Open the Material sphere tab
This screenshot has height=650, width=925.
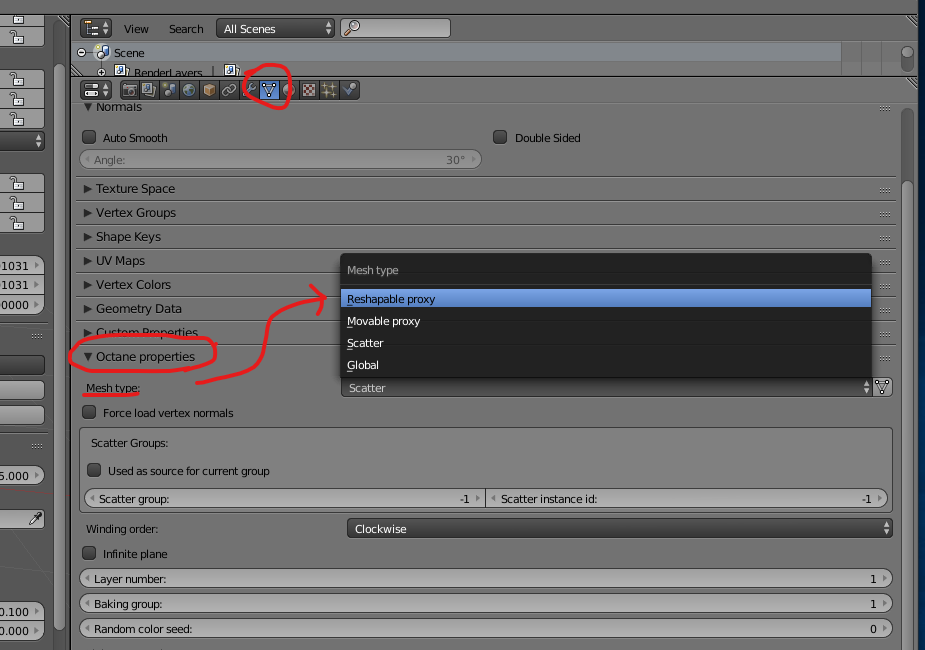coord(288,90)
